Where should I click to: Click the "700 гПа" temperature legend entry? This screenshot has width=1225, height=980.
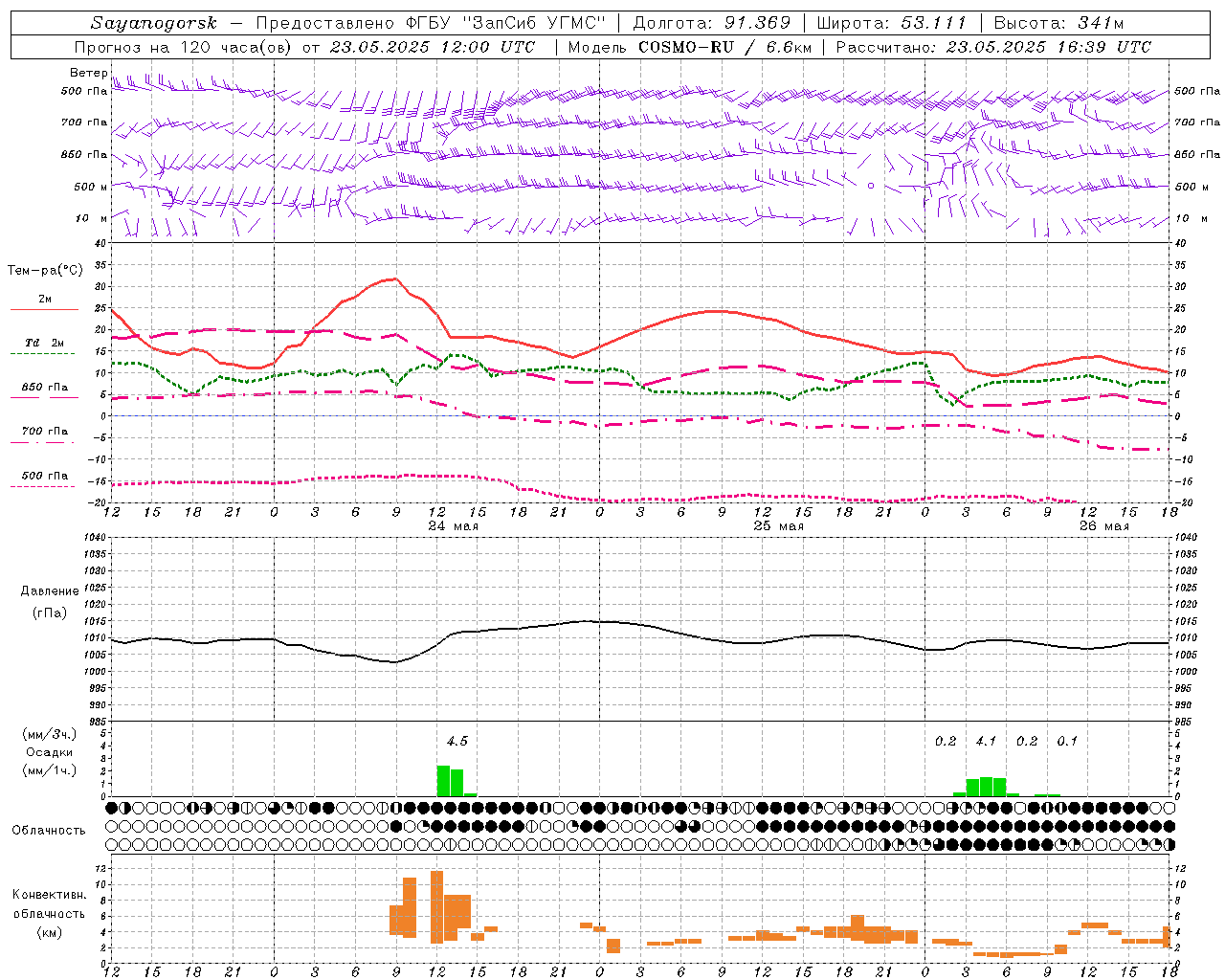45,432
